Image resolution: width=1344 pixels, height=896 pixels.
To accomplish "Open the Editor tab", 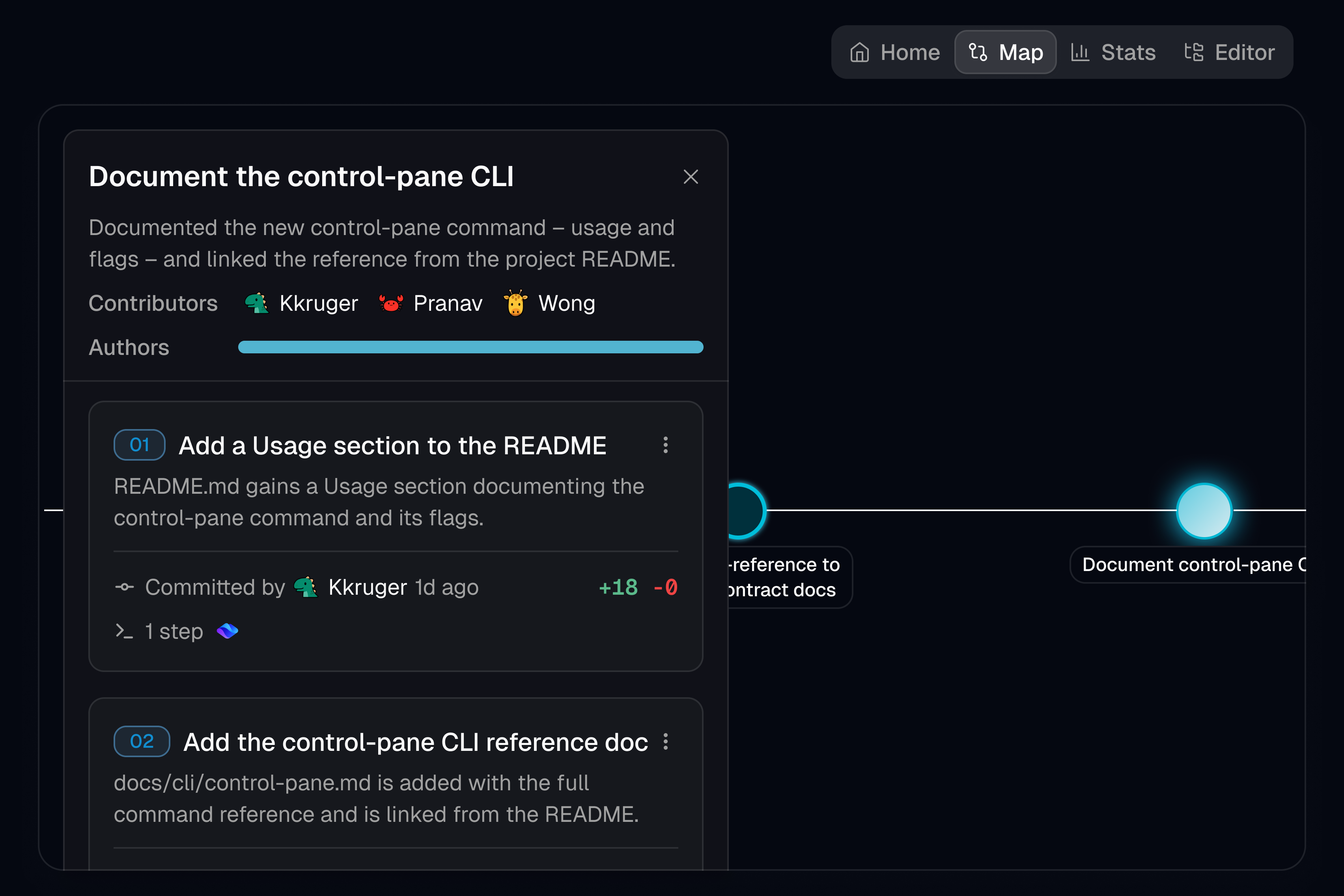I will pos(1228,52).
